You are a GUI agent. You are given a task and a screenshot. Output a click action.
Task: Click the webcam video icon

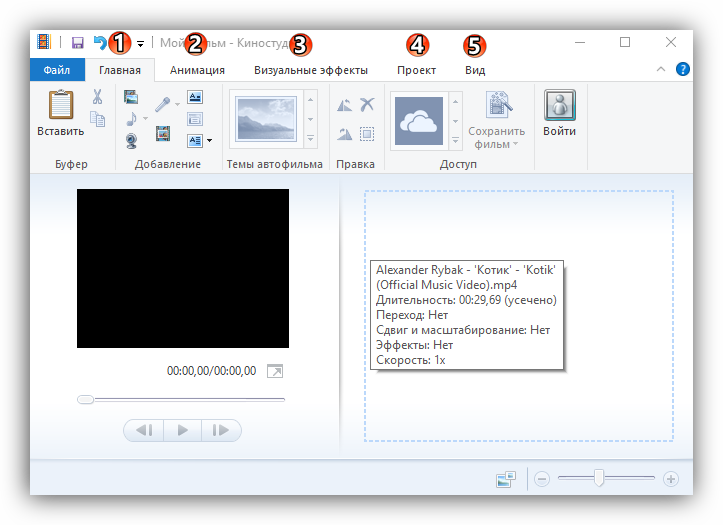131,140
